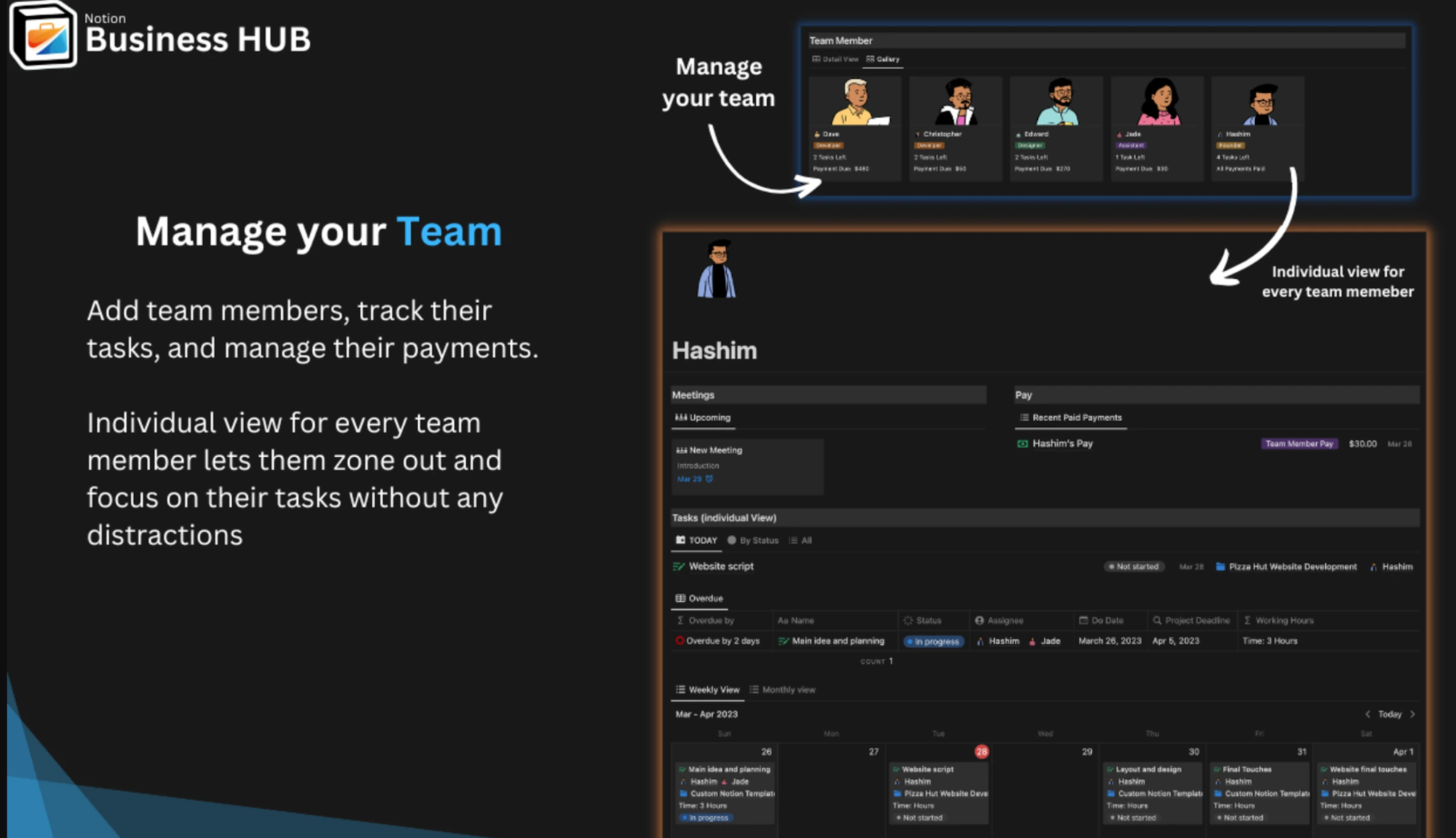
Task: Select the 28 date in the calendar
Action: click(981, 751)
